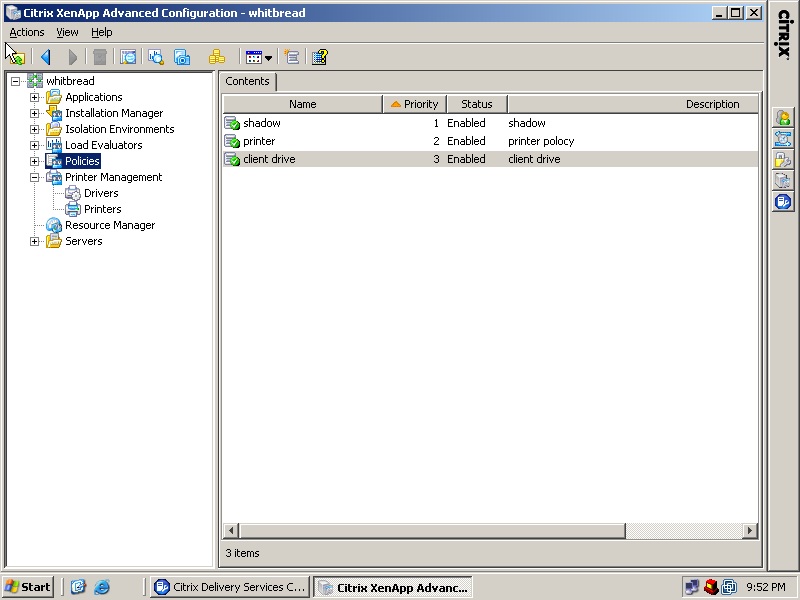Click the horizontal scrollbar thumb

433,531
